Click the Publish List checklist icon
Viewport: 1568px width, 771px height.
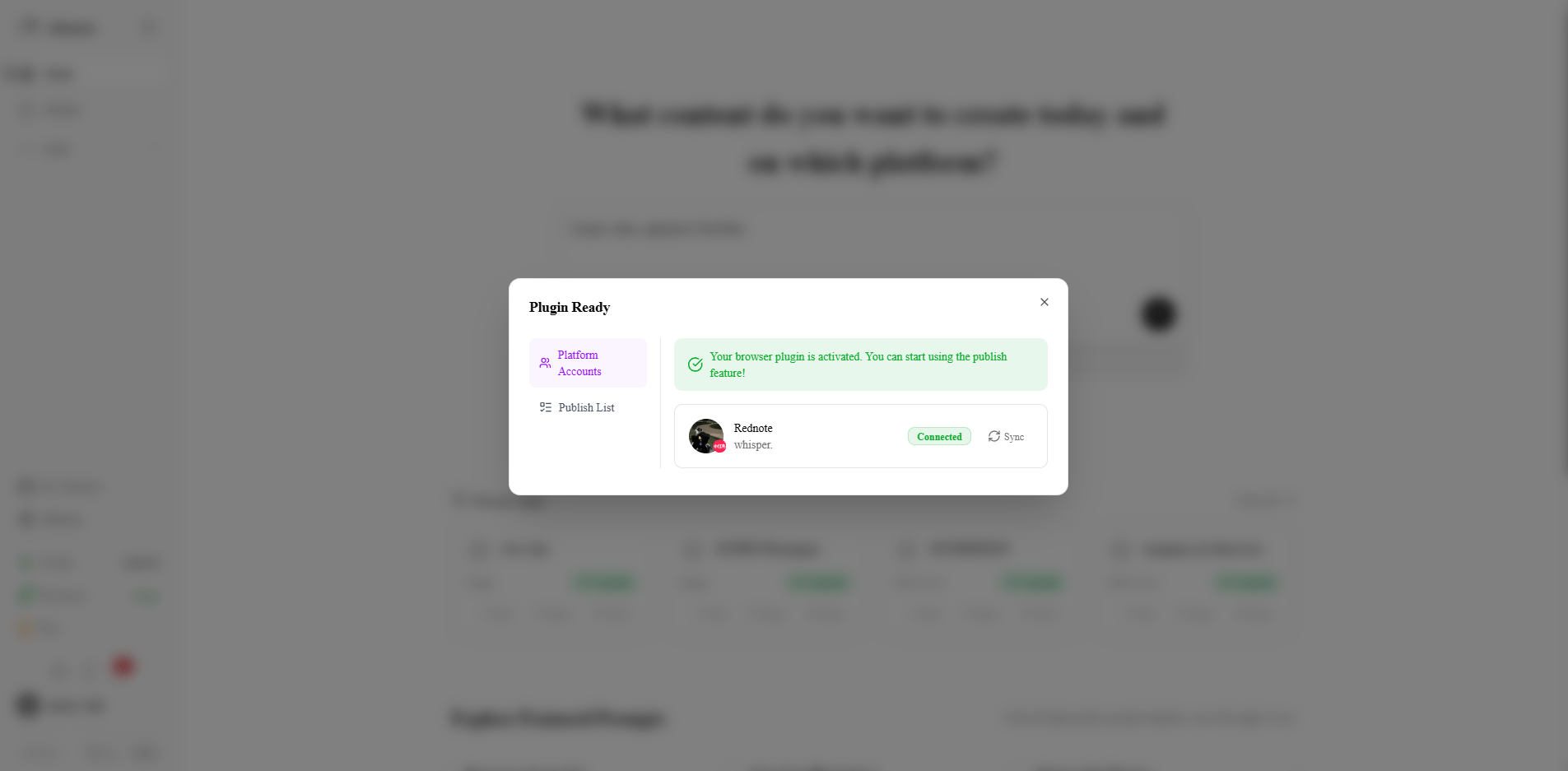(544, 406)
